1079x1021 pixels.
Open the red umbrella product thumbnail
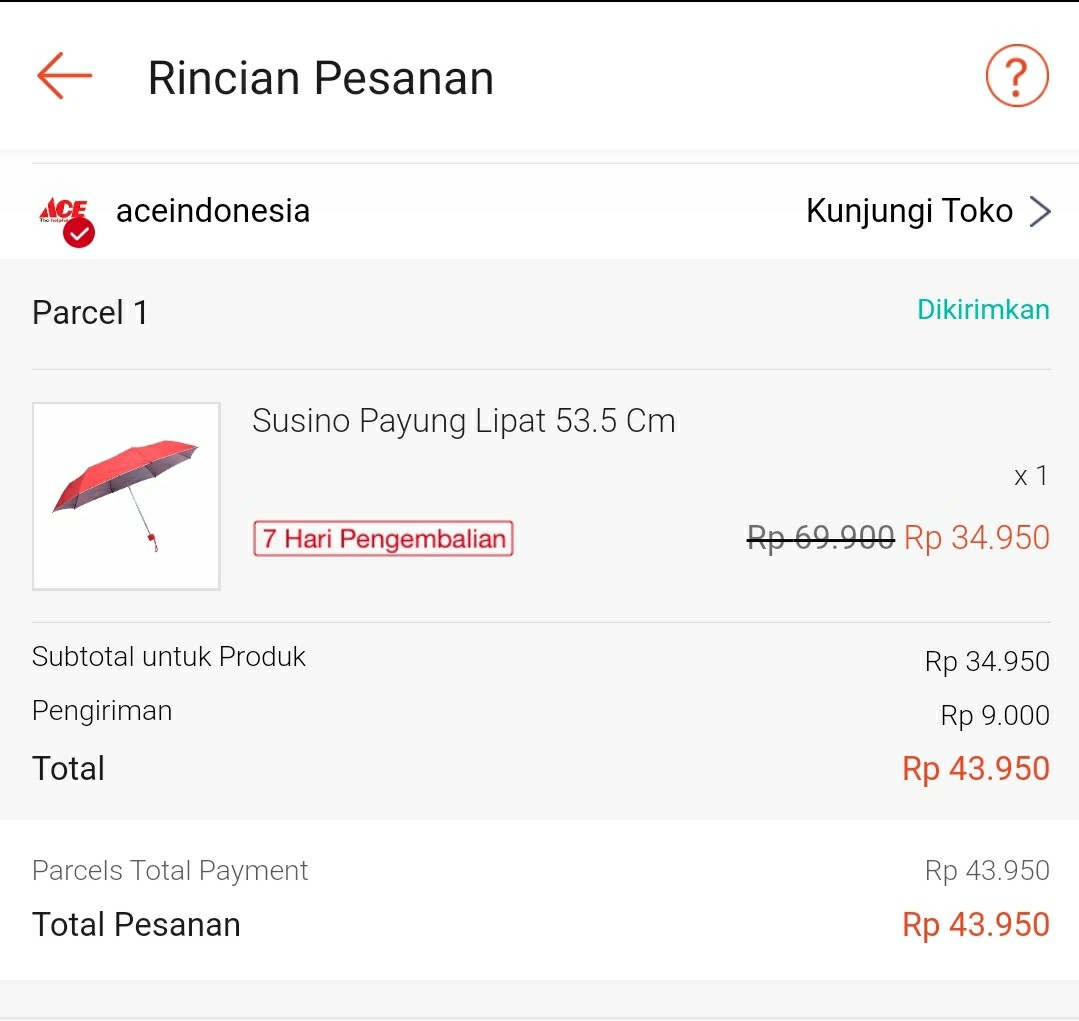click(126, 496)
